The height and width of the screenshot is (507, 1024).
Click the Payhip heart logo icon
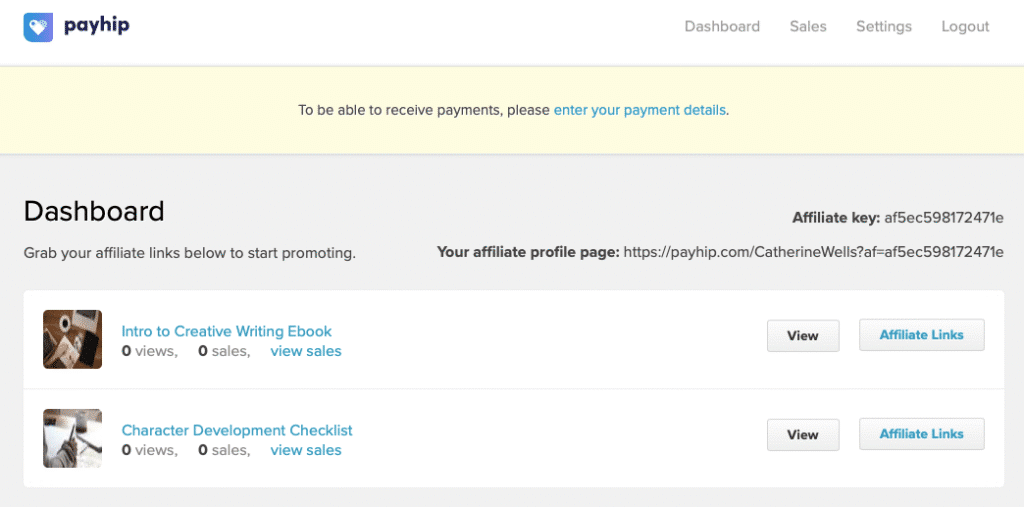click(38, 26)
